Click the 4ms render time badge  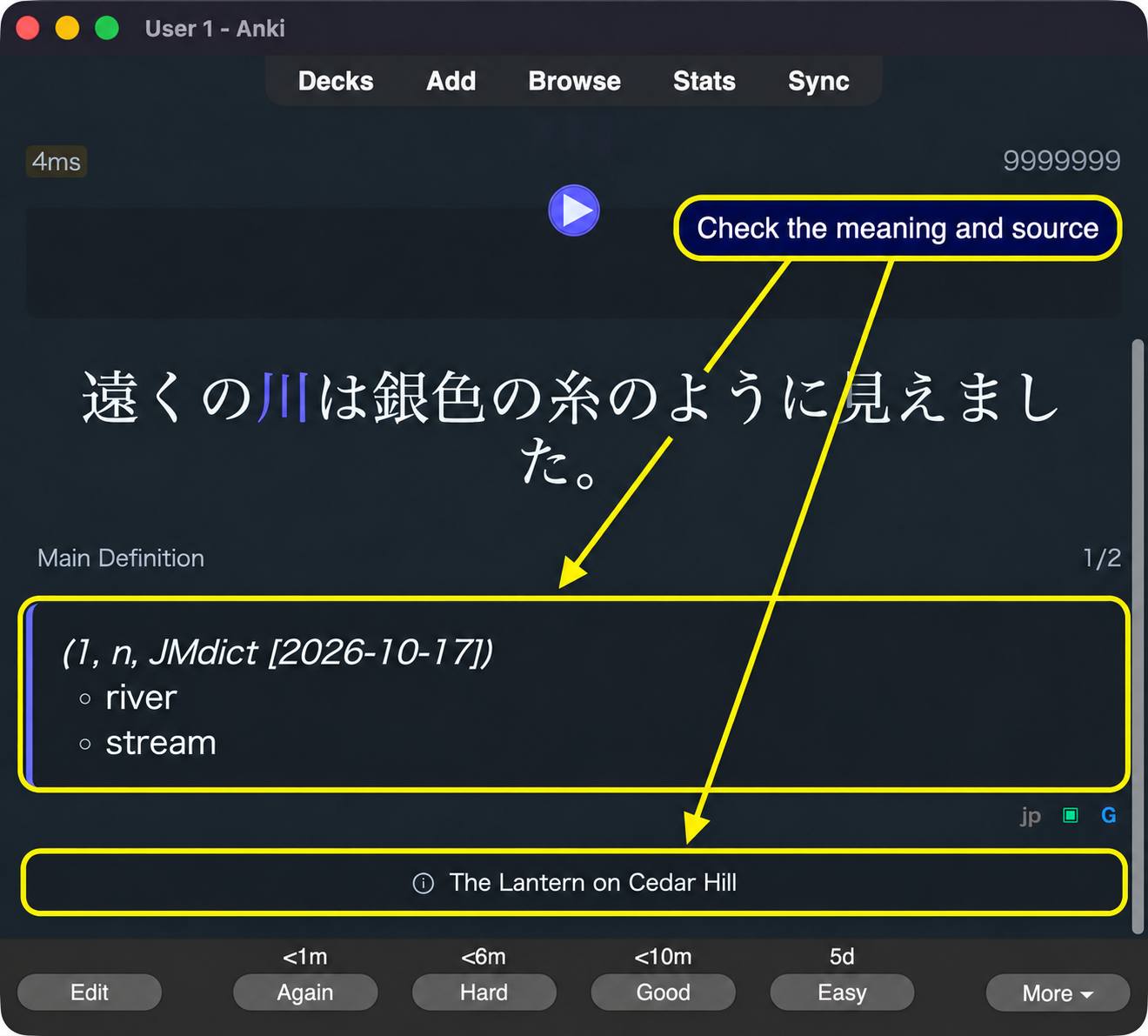coord(57,162)
